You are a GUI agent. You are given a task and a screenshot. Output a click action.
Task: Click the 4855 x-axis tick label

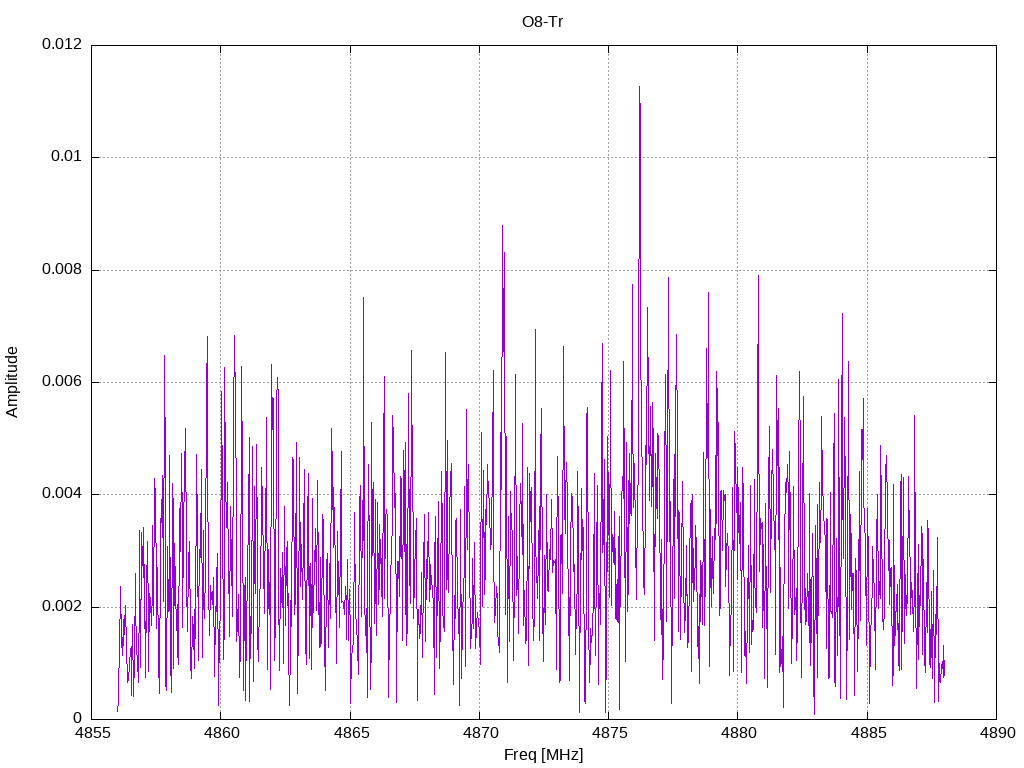coord(91,733)
